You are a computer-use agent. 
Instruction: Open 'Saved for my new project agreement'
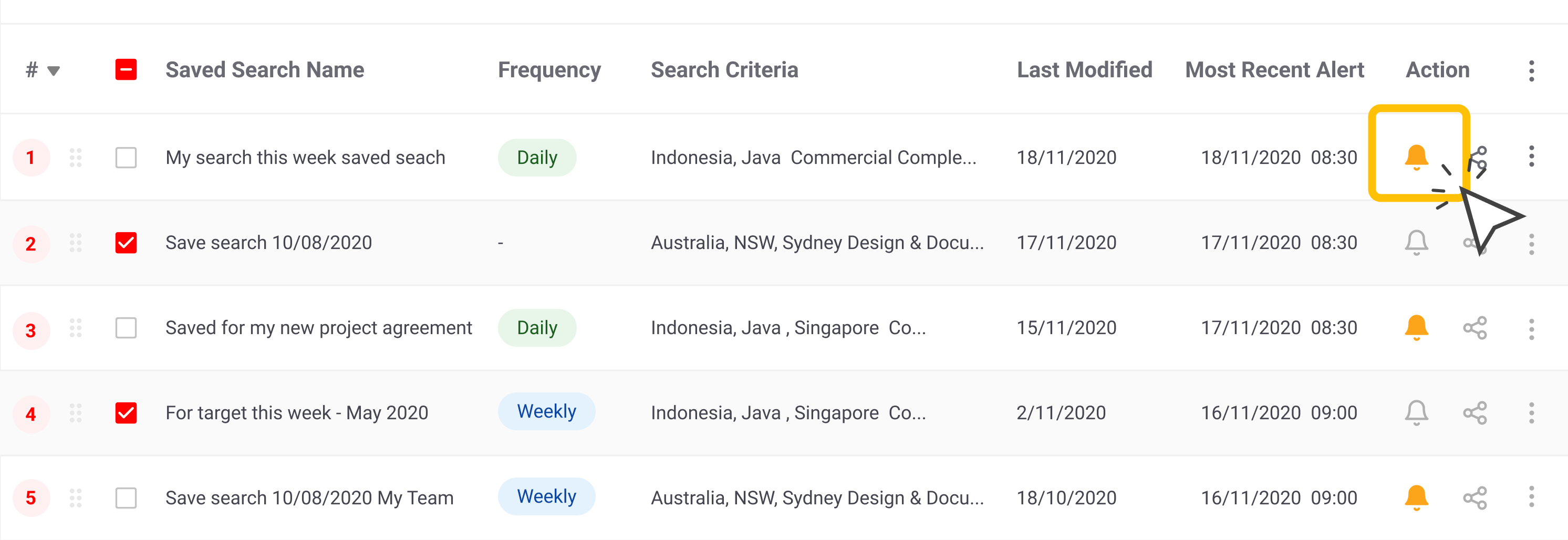(x=318, y=328)
